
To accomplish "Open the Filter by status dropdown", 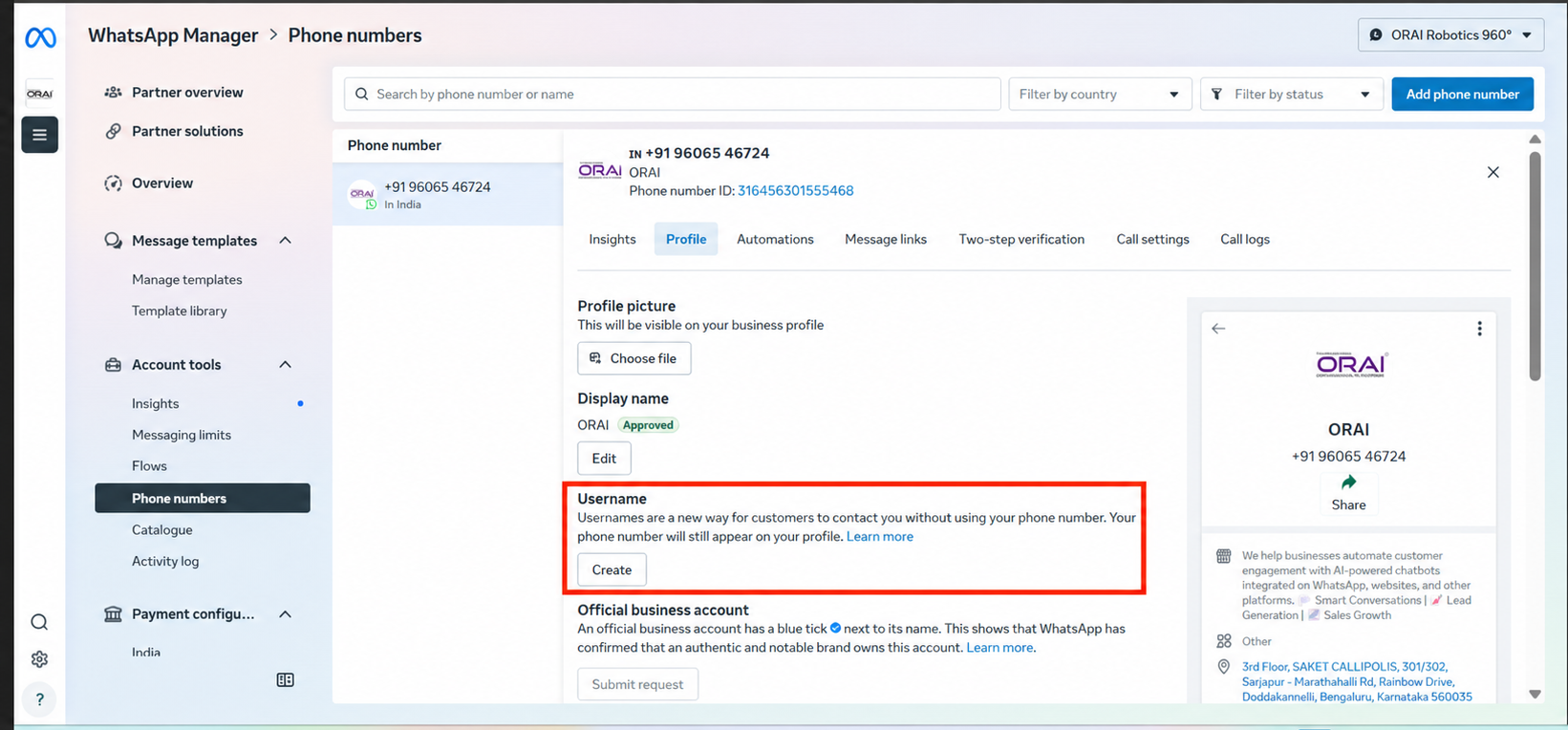I will (x=1292, y=95).
